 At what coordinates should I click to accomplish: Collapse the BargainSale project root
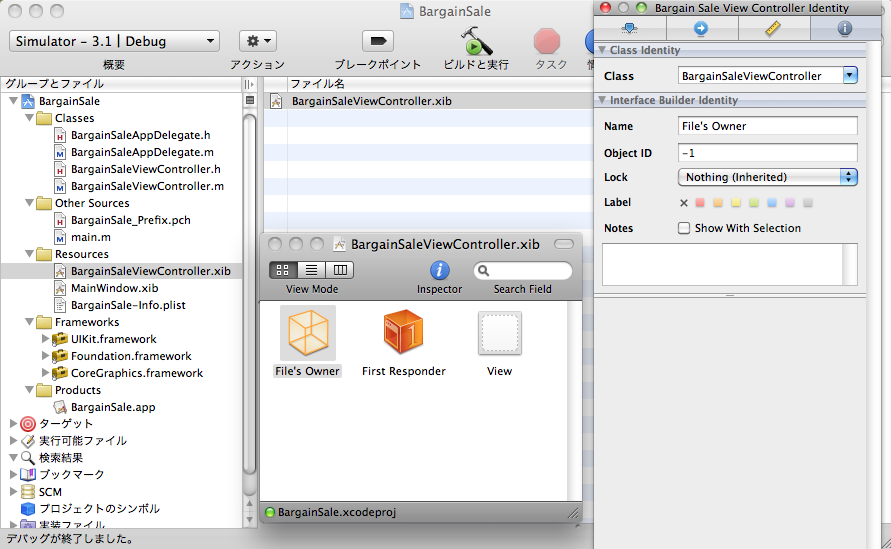(x=14, y=101)
